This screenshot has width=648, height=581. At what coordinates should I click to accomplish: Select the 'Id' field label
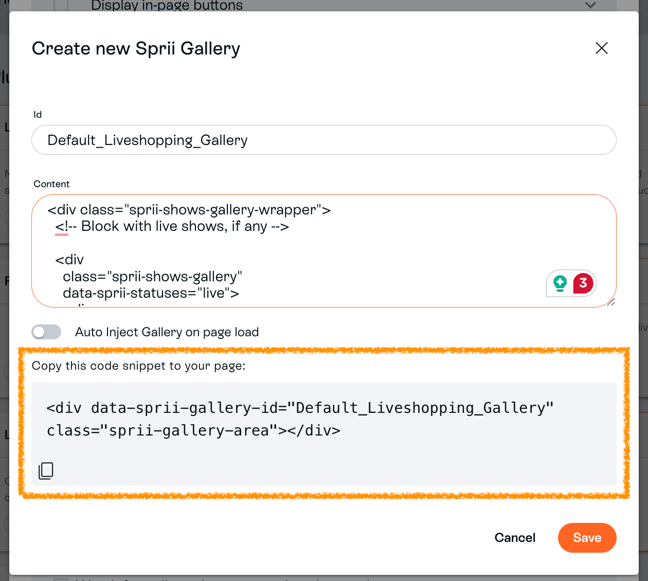click(38, 114)
